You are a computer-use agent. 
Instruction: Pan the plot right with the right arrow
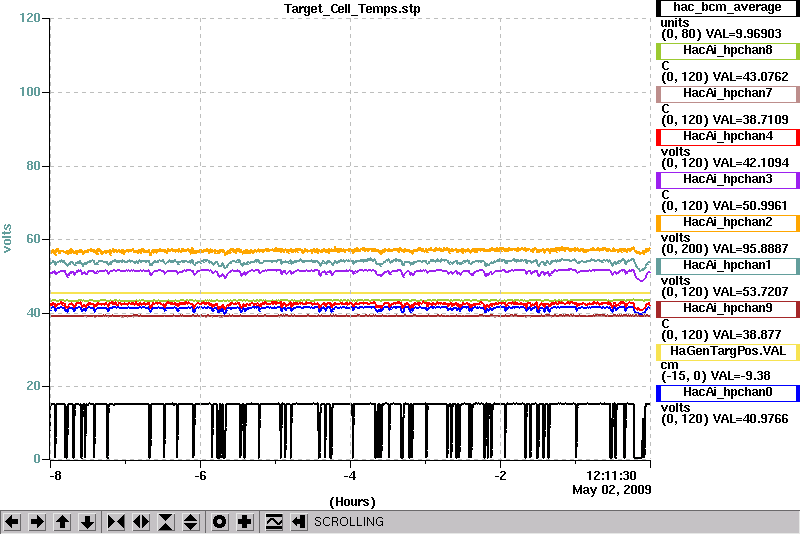coord(37,522)
